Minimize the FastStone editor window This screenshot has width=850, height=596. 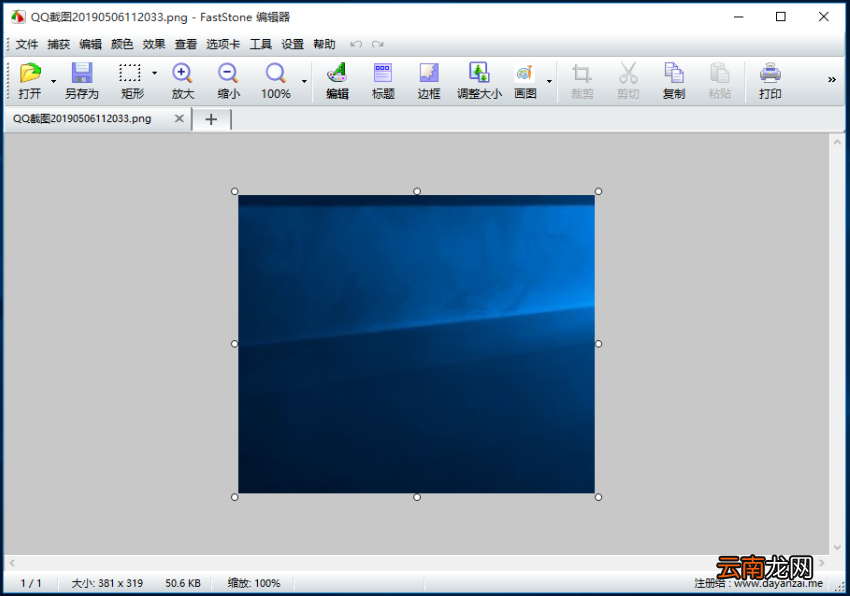point(738,17)
